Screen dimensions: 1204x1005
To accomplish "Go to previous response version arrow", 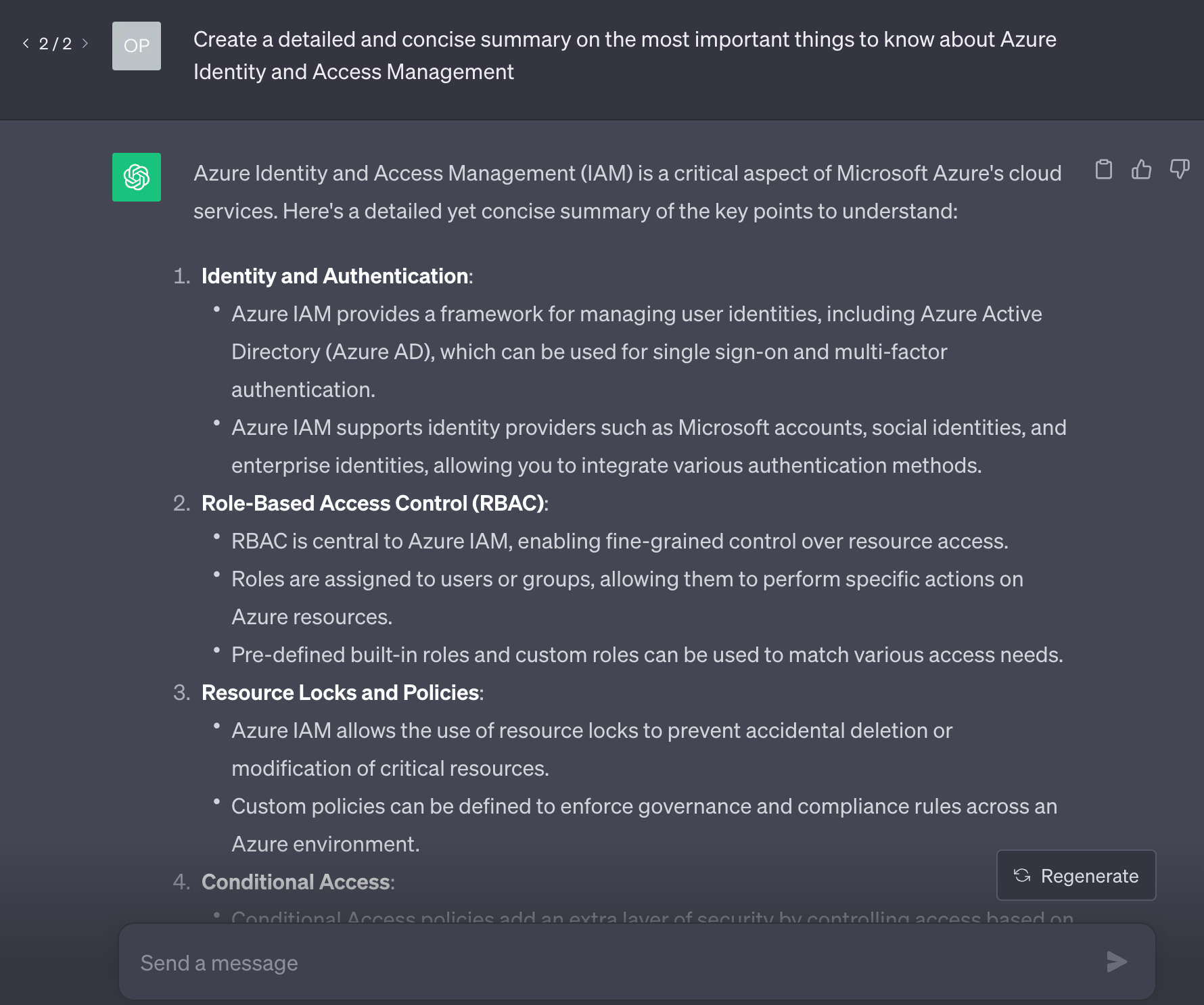I will [26, 43].
